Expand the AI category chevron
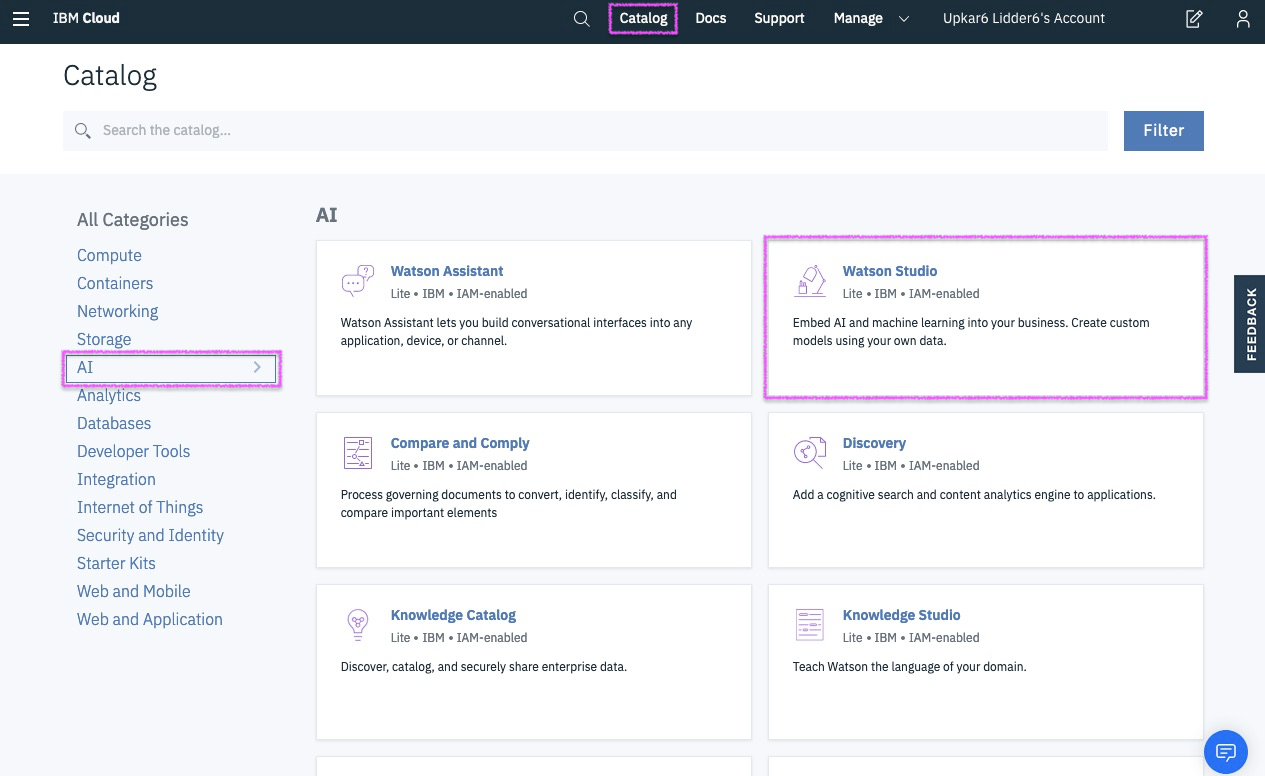This screenshot has height=776, width=1265. [x=257, y=367]
